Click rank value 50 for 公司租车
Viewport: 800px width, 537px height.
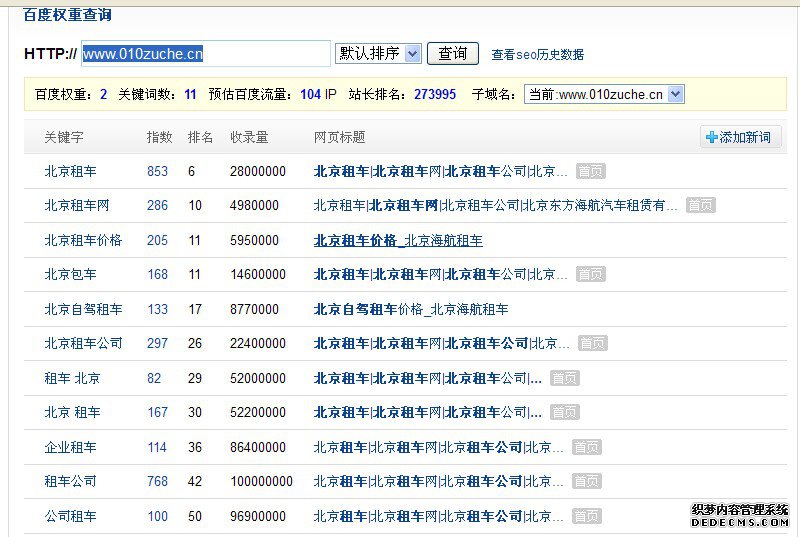[195, 516]
